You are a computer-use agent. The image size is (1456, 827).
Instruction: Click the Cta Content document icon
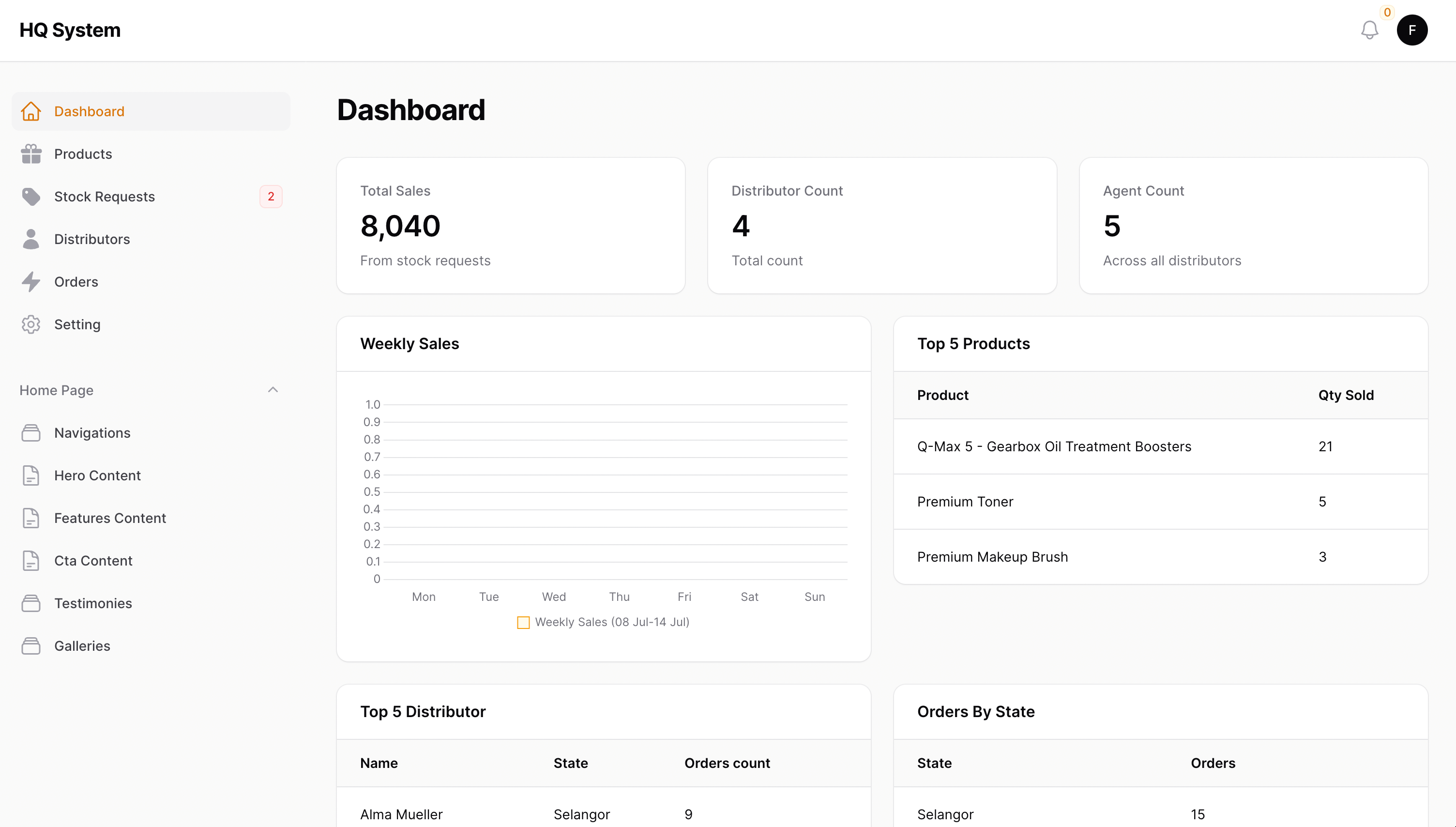(30, 561)
